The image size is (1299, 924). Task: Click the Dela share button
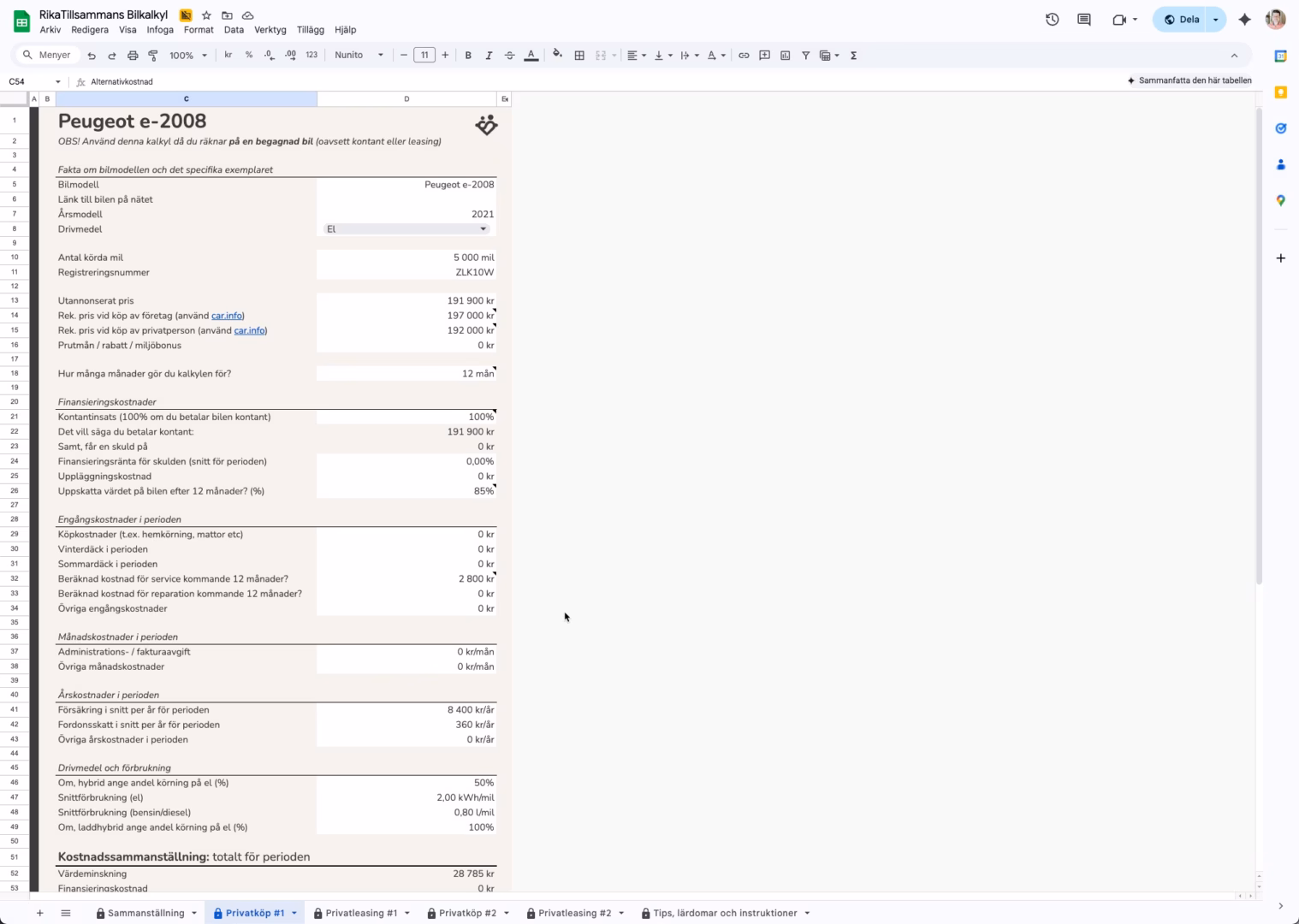click(1181, 20)
